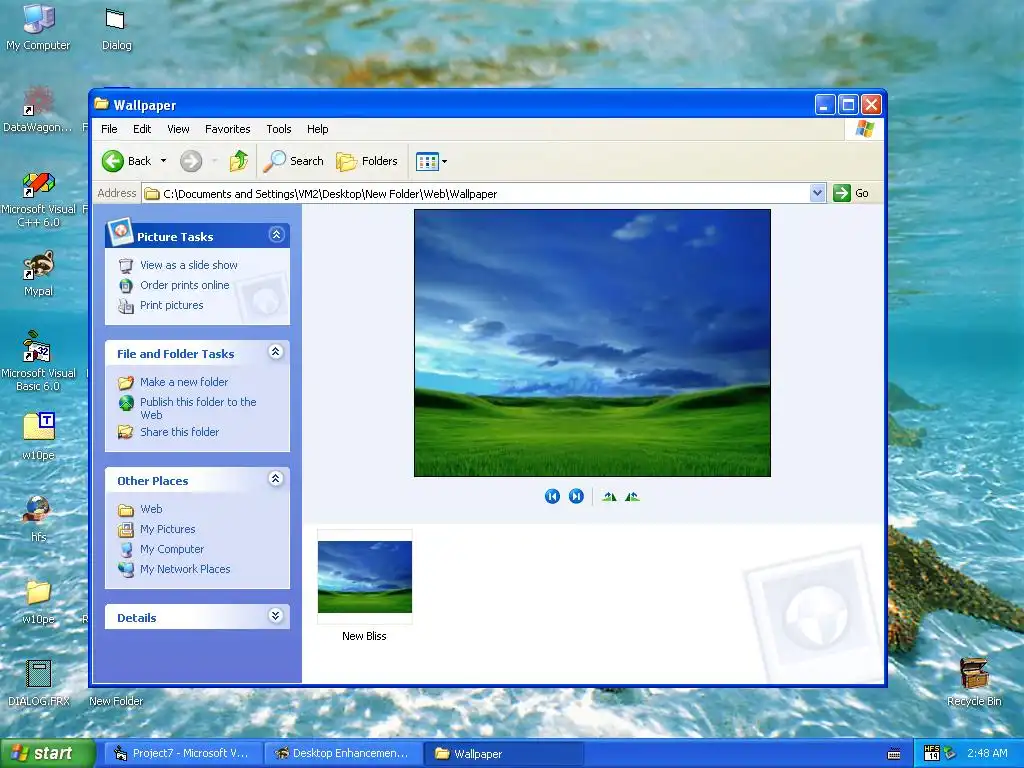The image size is (1024, 768).
Task: Expand the Details panel
Action: point(276,616)
